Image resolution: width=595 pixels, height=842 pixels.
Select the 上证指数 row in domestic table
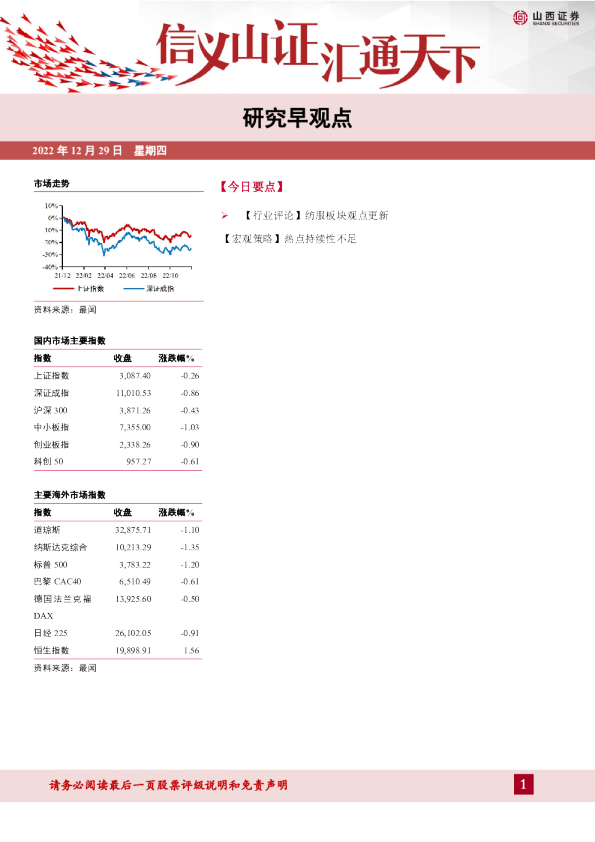[117, 375]
